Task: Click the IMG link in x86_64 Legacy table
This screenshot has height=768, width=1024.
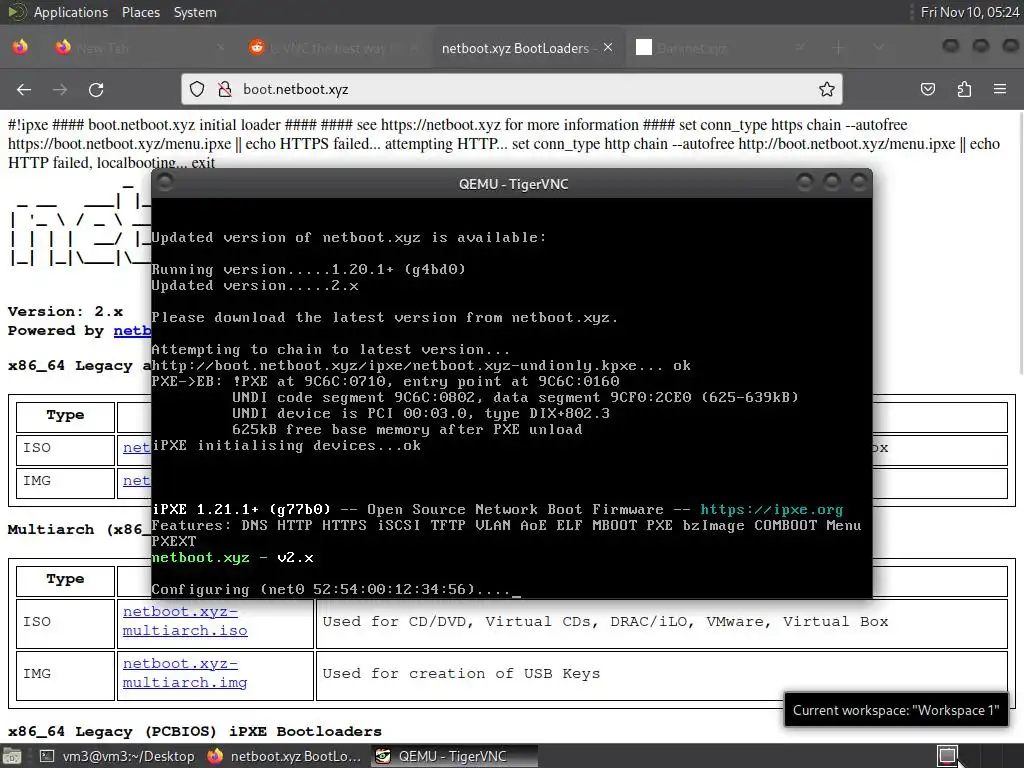Action: tap(136, 481)
